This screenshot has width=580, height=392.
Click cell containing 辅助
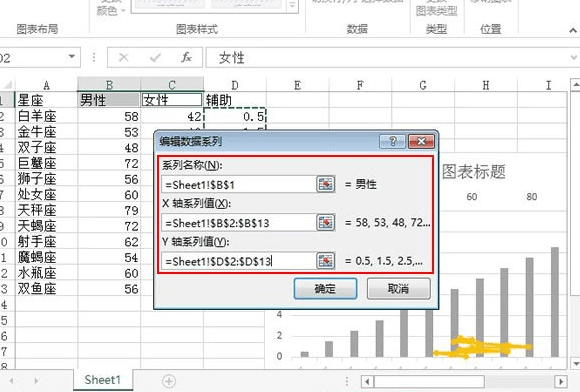tap(235, 100)
